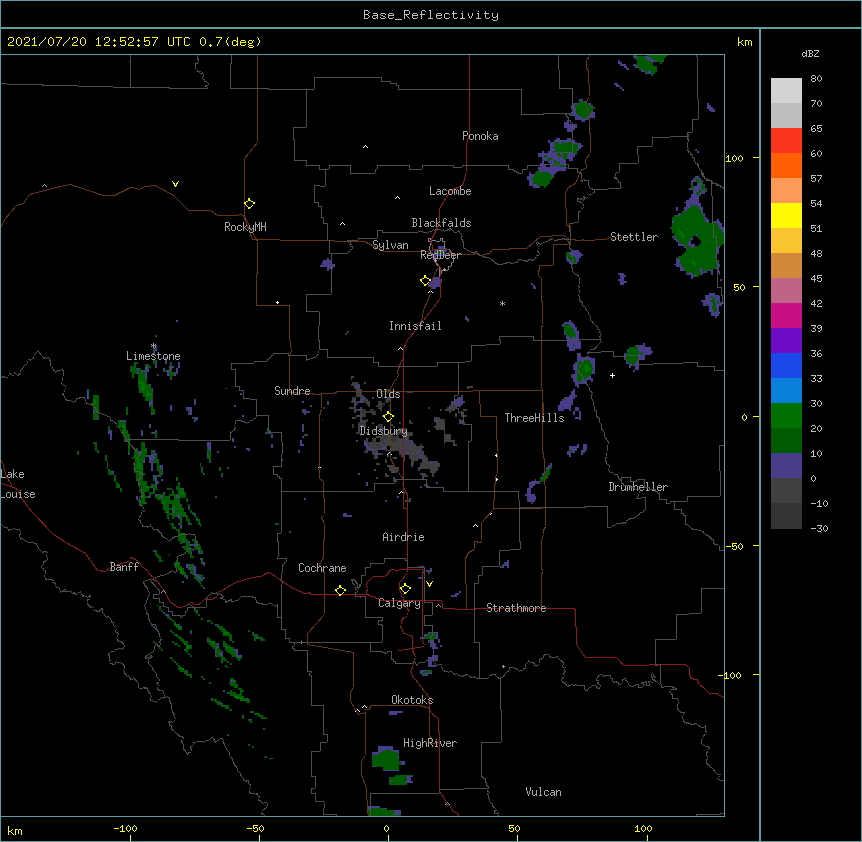This screenshot has width=862, height=842.
Task: Click the large green echo east of Stettler
Action: tap(696, 240)
